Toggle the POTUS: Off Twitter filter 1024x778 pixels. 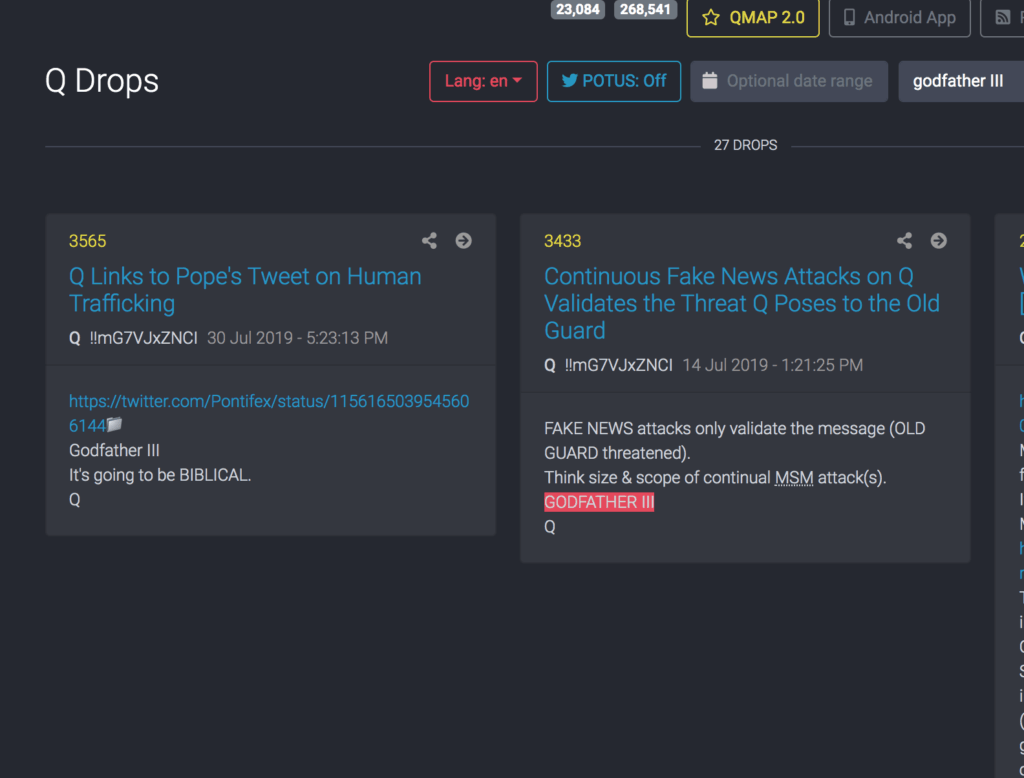click(613, 81)
